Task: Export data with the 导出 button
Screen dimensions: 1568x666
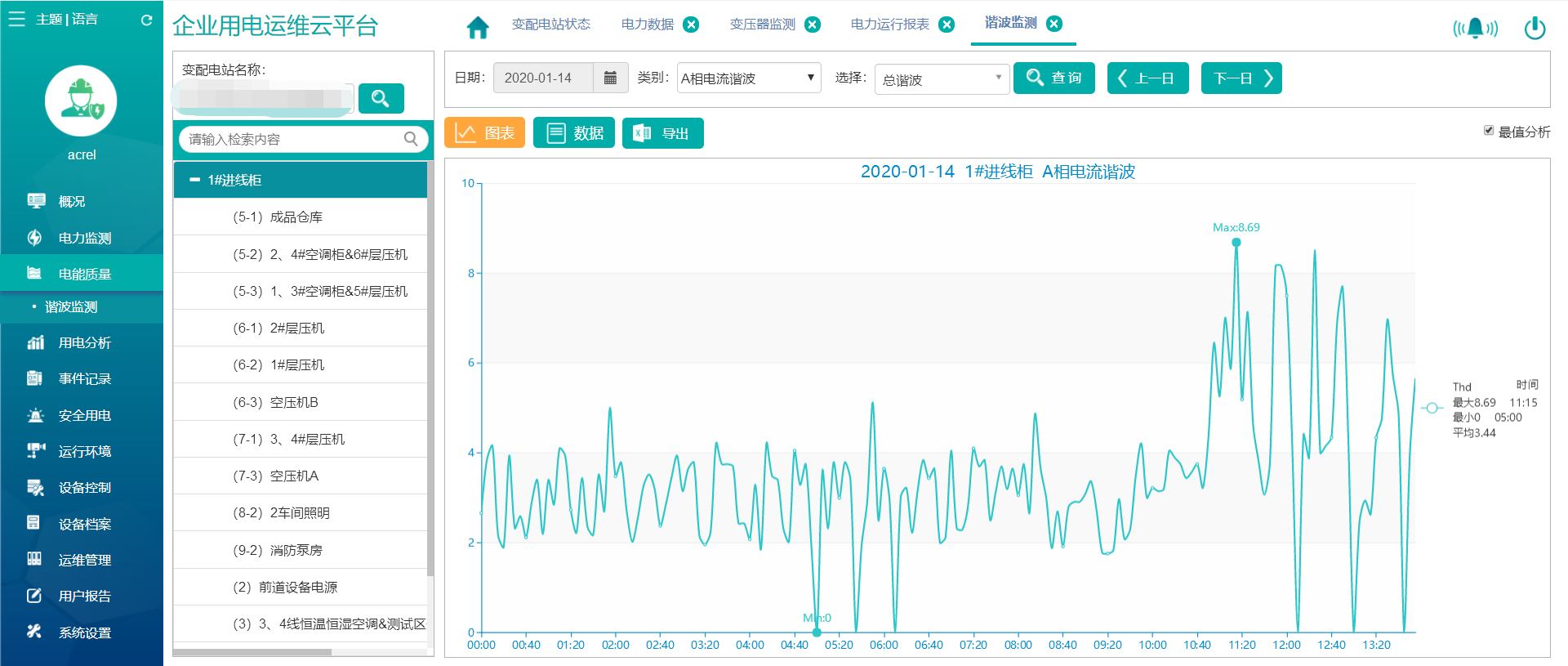Action: (662, 133)
